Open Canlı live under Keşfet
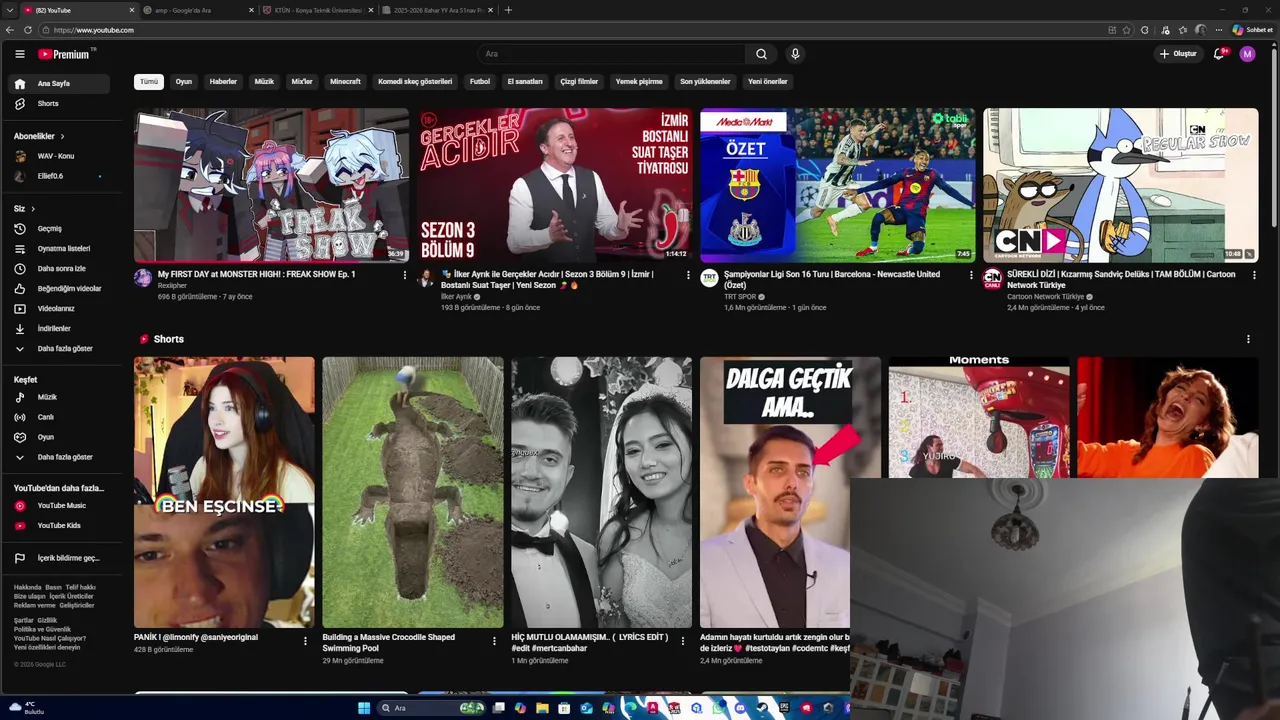 click(61, 417)
